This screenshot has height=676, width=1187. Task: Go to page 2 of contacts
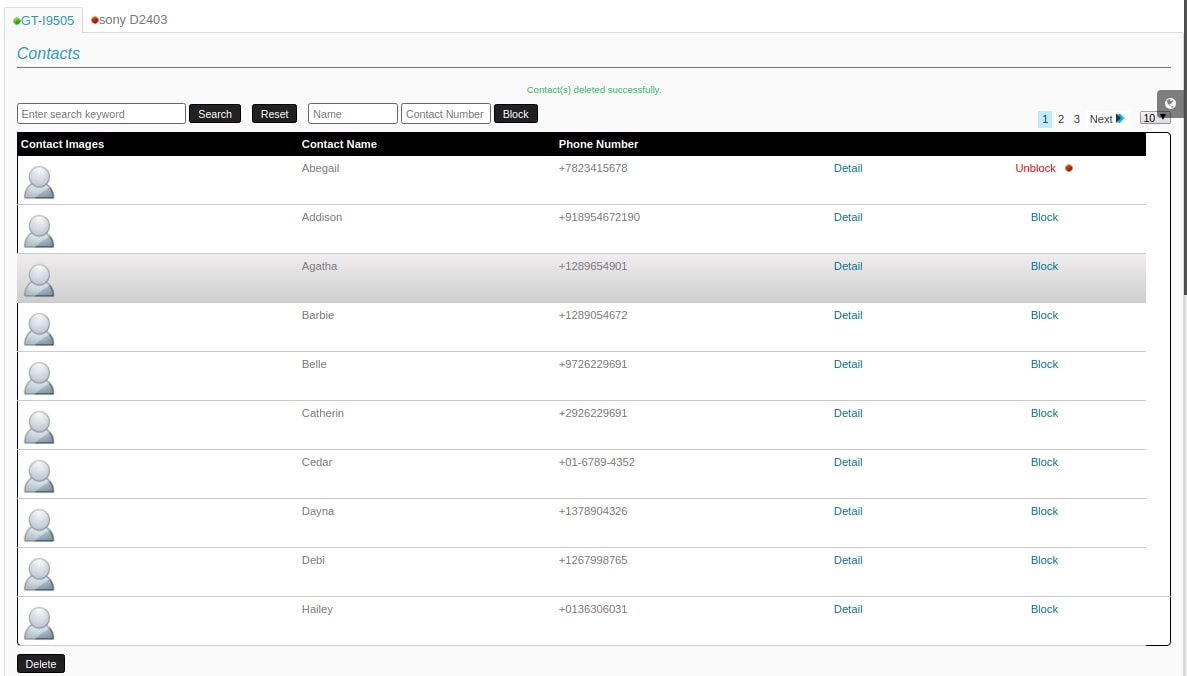click(x=1061, y=119)
